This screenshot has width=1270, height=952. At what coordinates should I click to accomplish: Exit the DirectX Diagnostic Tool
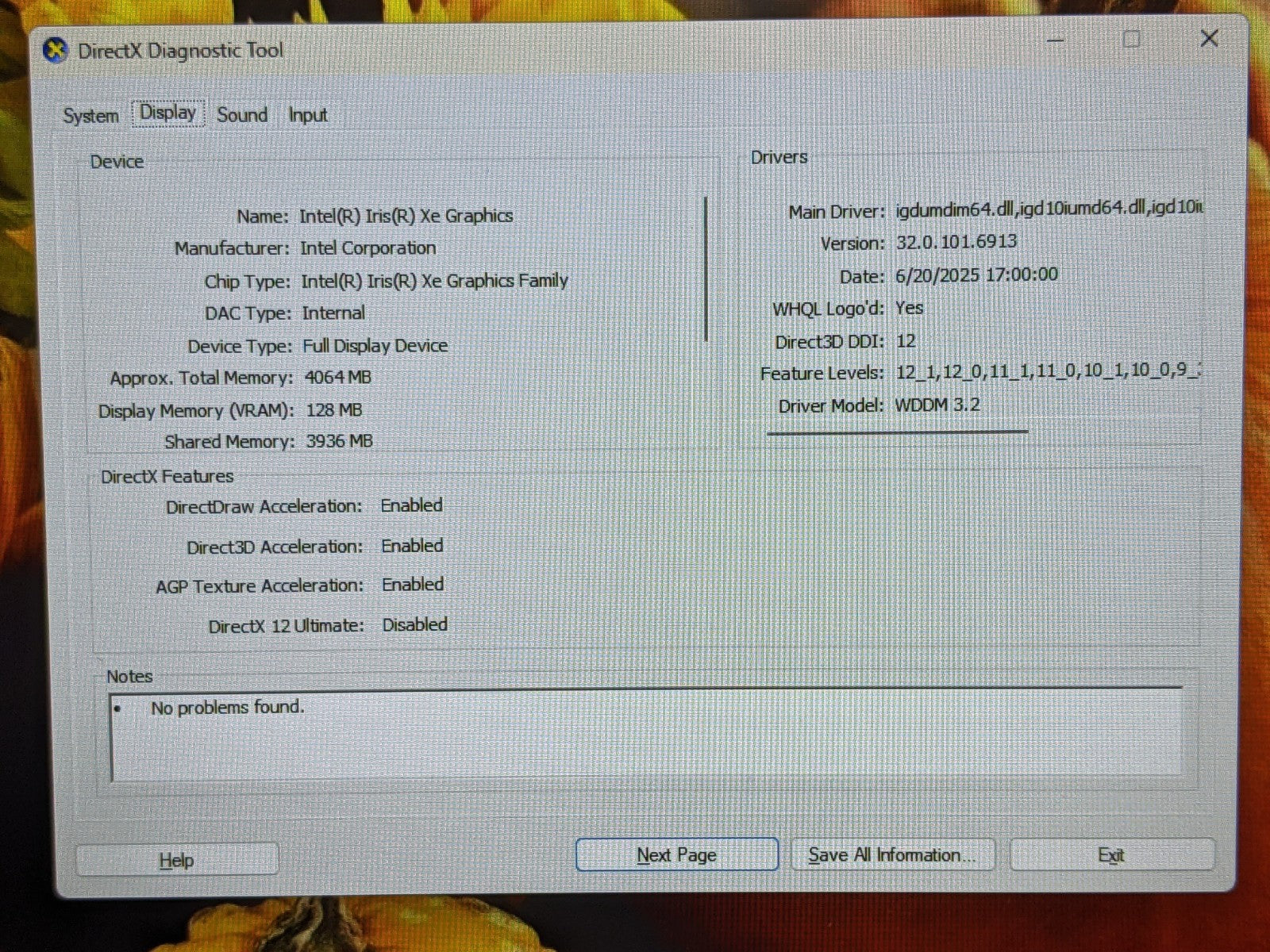click(x=1111, y=855)
